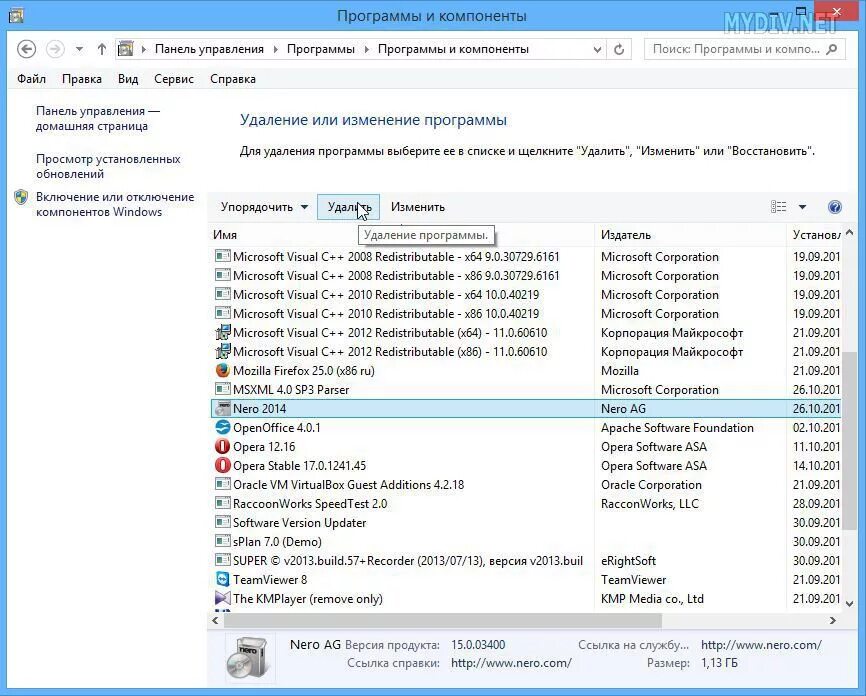Screen dimensions: 866x696
Task: Click the Windows components shield icon
Action: coord(21,197)
